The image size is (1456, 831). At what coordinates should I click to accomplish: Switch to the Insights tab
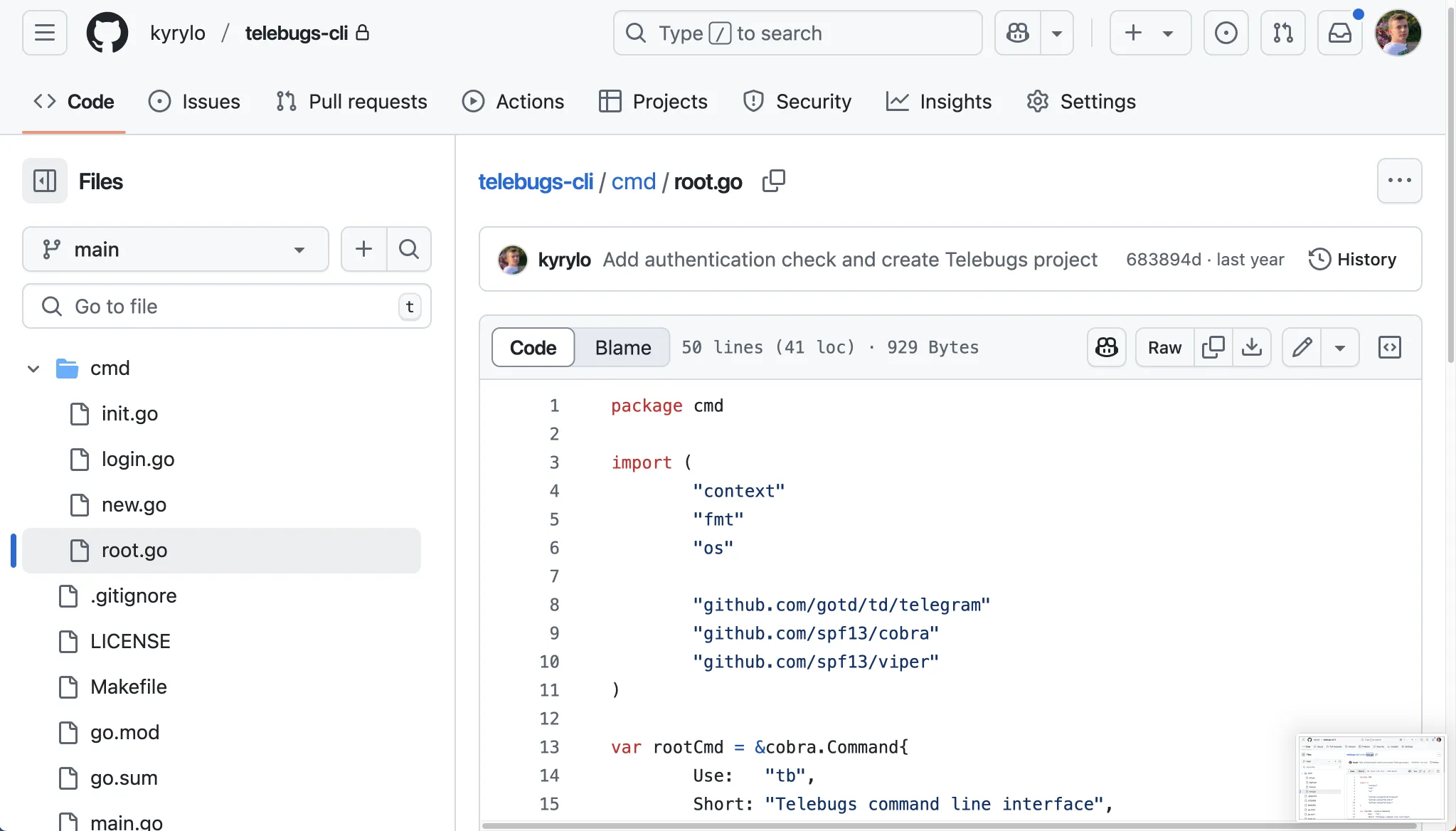point(939,102)
